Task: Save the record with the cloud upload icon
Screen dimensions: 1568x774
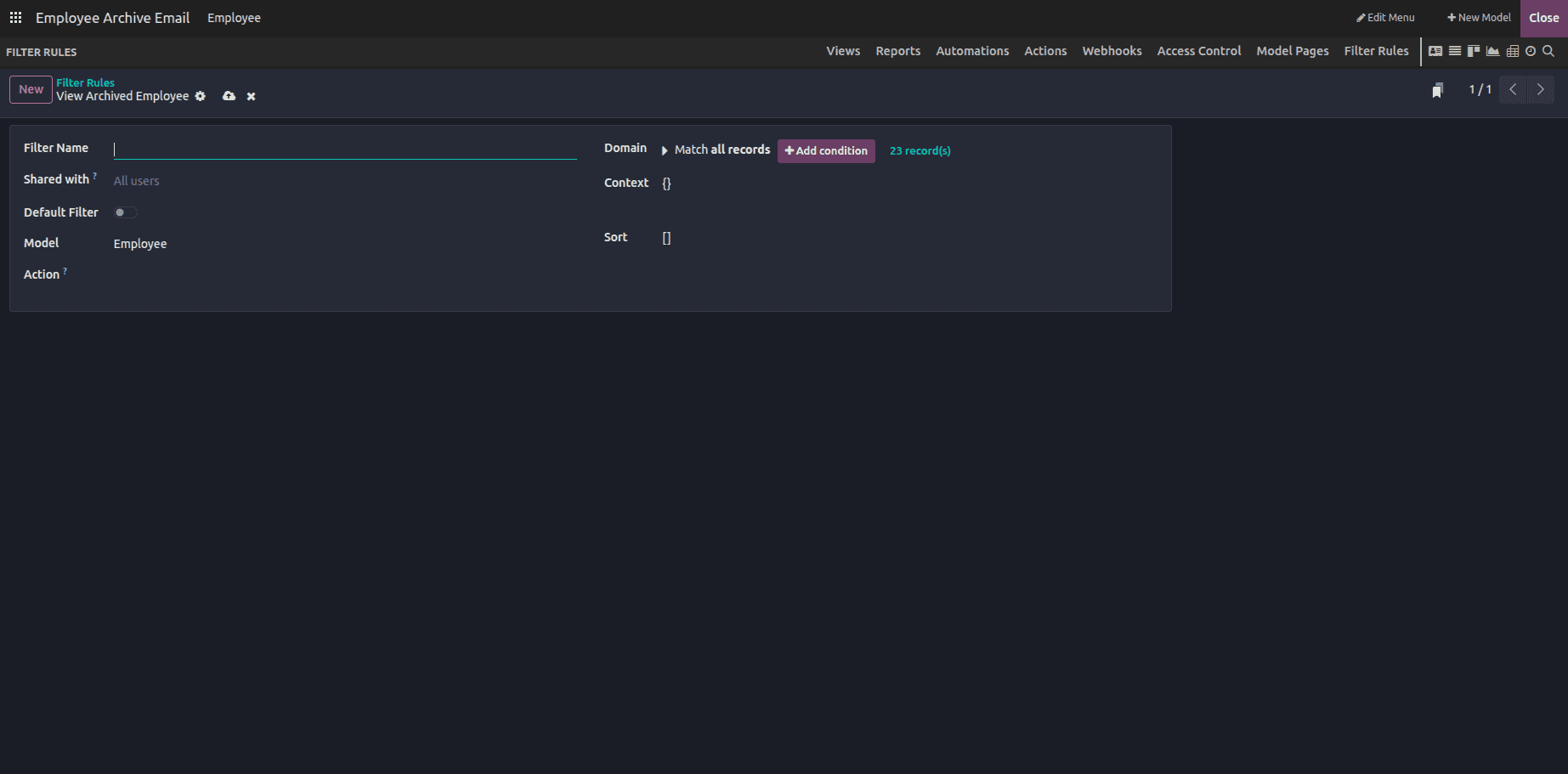Action: [x=229, y=96]
